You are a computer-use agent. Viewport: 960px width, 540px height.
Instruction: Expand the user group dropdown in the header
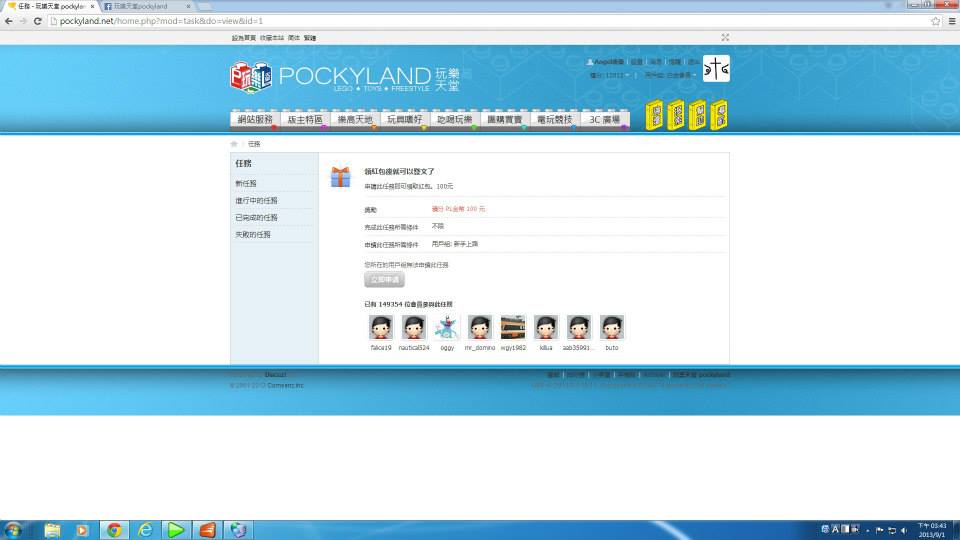(x=693, y=75)
